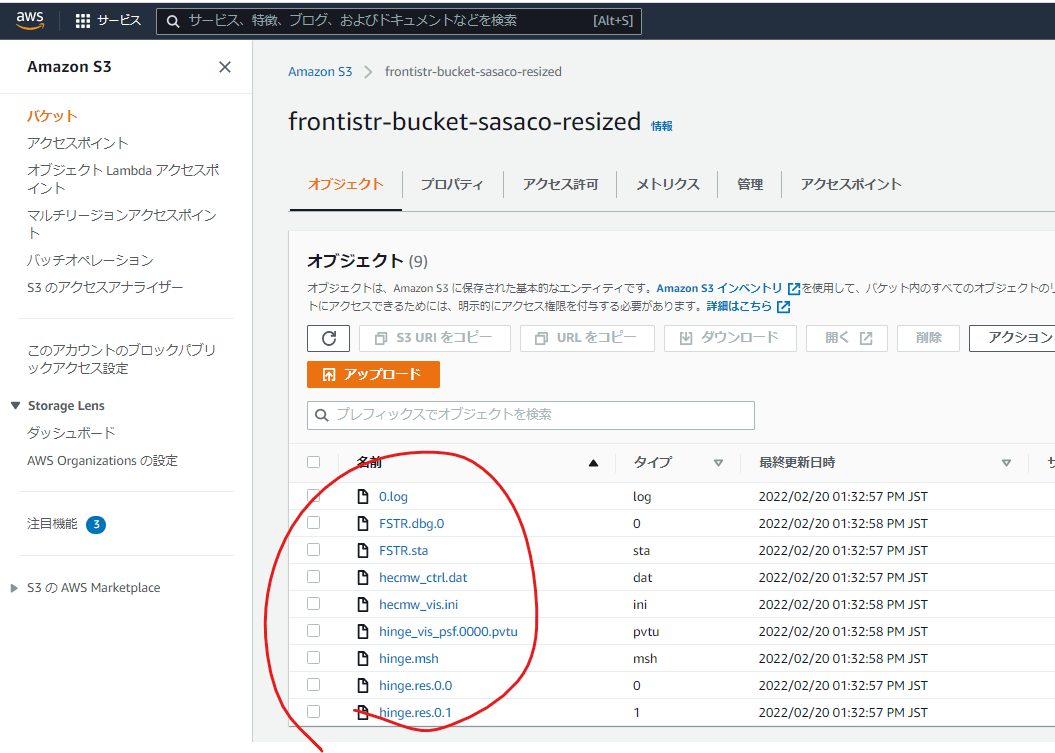Check the box for FSTR.dbg.0
The width and height of the screenshot is (1055, 753).
point(314,523)
